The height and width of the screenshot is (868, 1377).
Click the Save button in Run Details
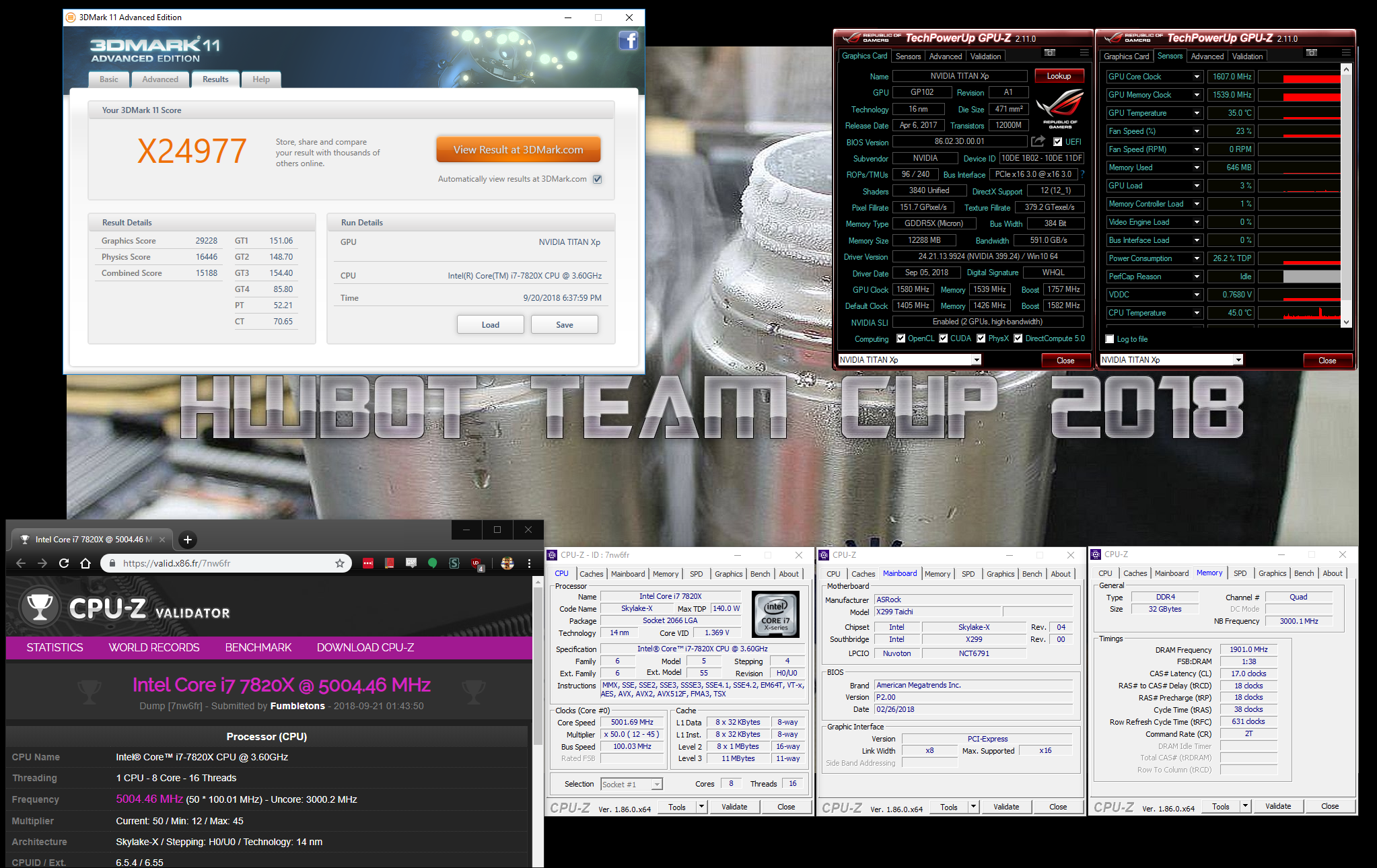pyautogui.click(x=565, y=324)
